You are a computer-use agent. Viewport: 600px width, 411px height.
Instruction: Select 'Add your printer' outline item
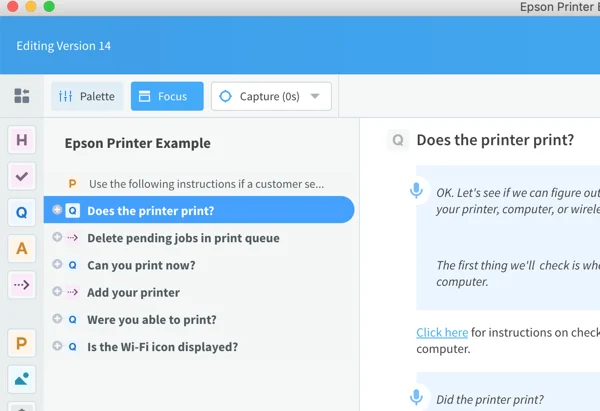pos(133,292)
